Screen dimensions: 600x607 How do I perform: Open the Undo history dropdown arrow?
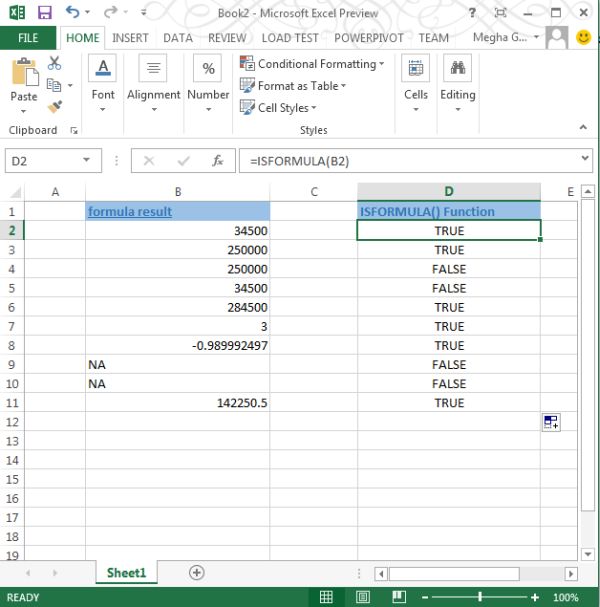point(88,12)
